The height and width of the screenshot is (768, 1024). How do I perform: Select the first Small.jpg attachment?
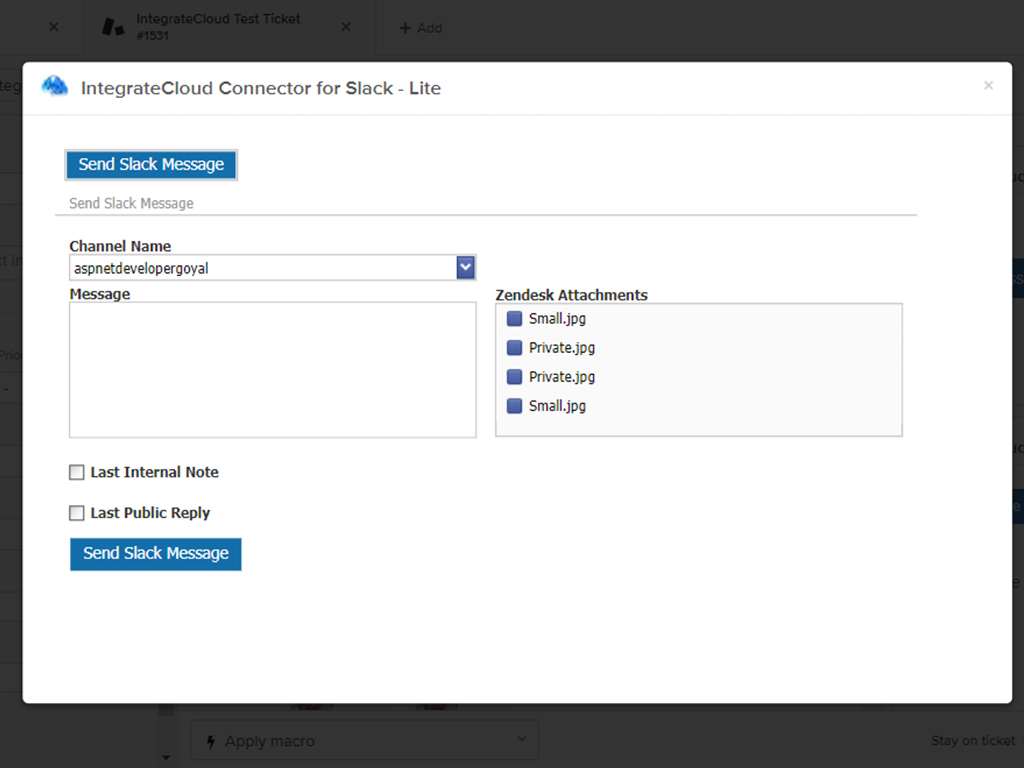click(514, 318)
